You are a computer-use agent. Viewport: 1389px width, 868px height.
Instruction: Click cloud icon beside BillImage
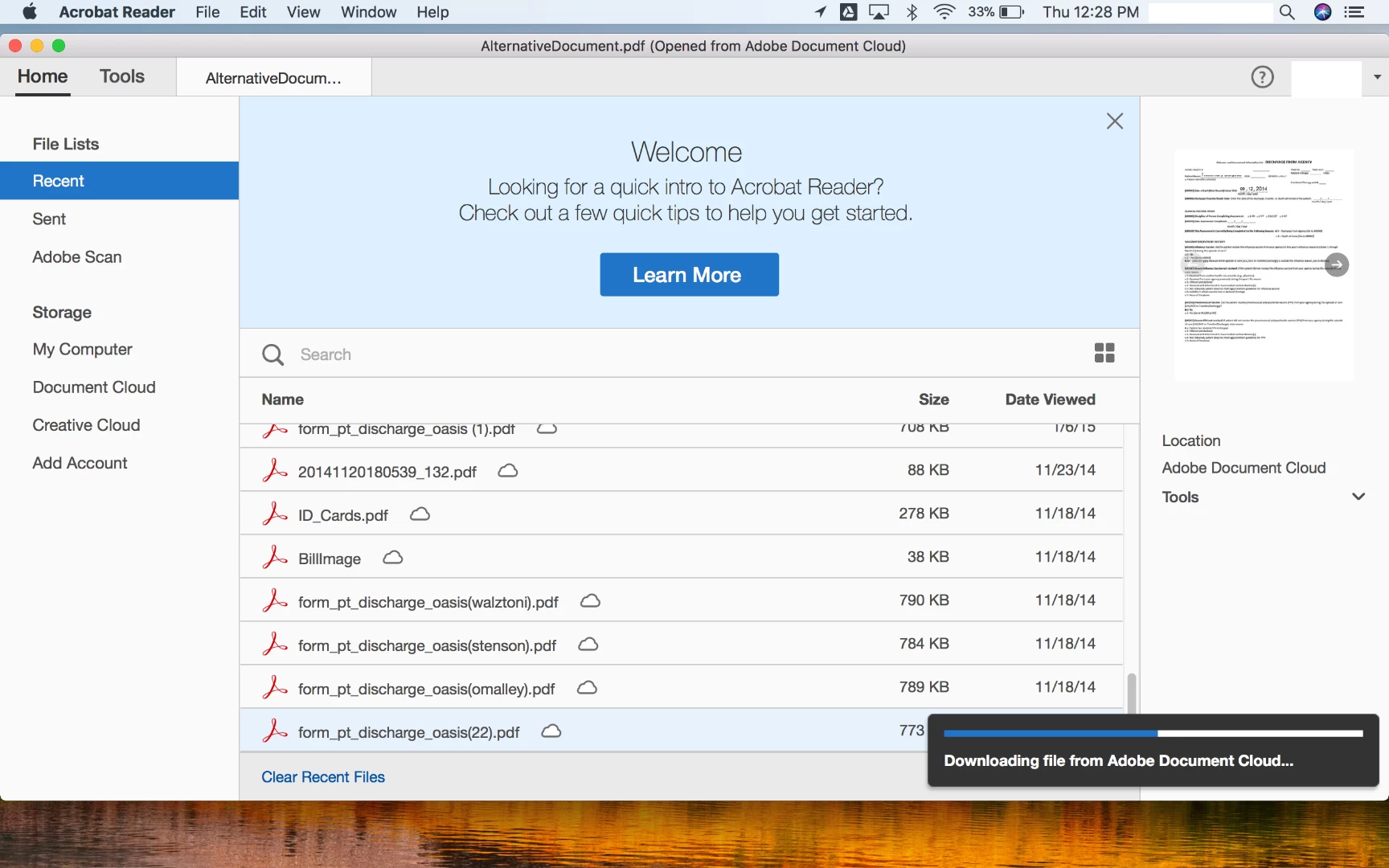pos(392,557)
